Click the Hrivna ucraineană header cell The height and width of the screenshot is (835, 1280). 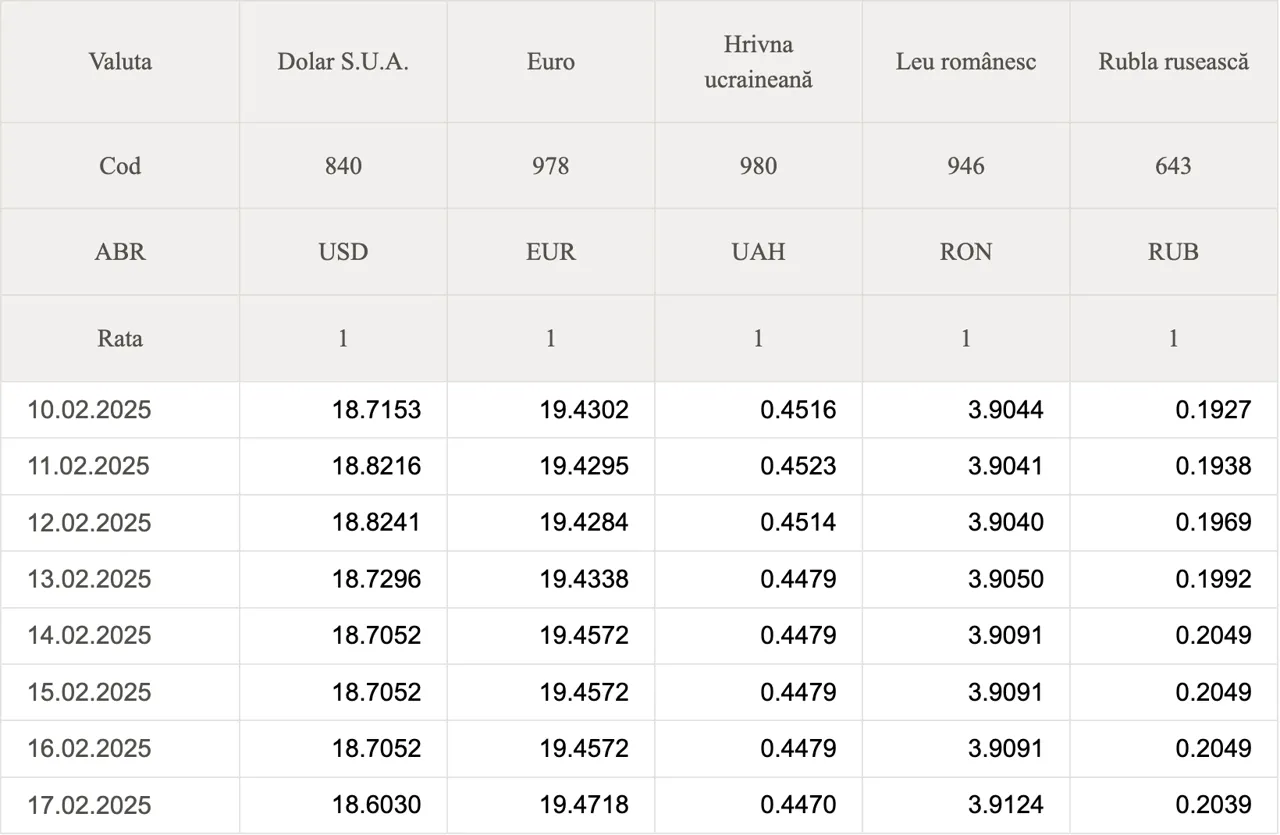(x=758, y=62)
